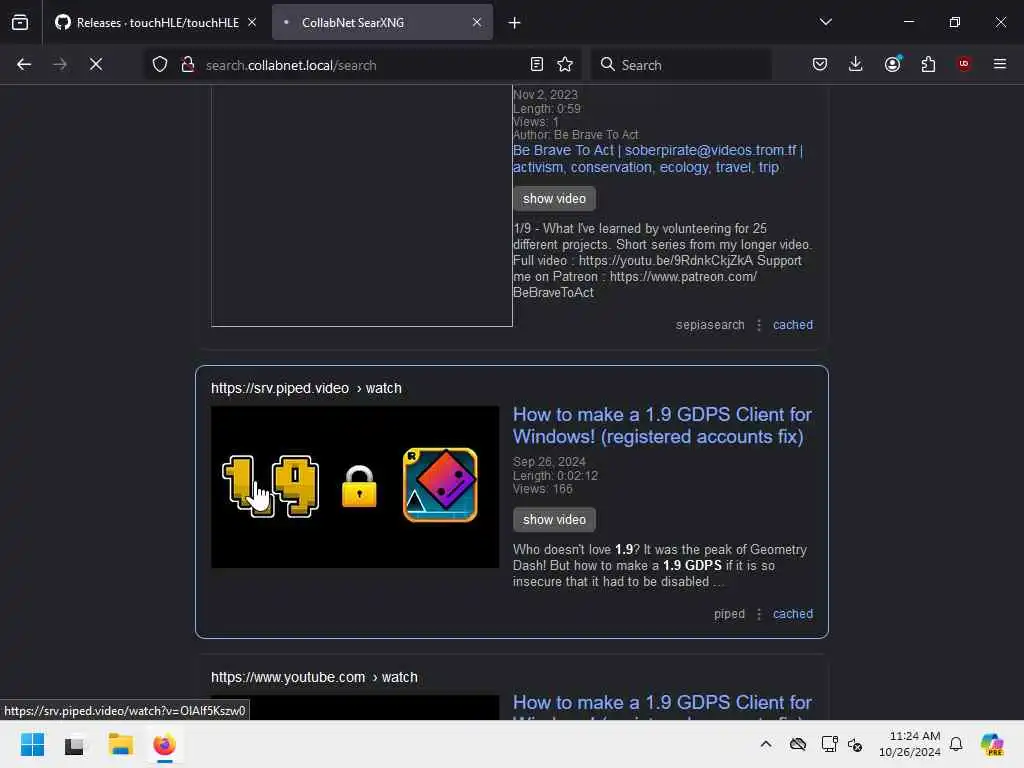Click the Views: 166 text

pyautogui.click(x=543, y=488)
